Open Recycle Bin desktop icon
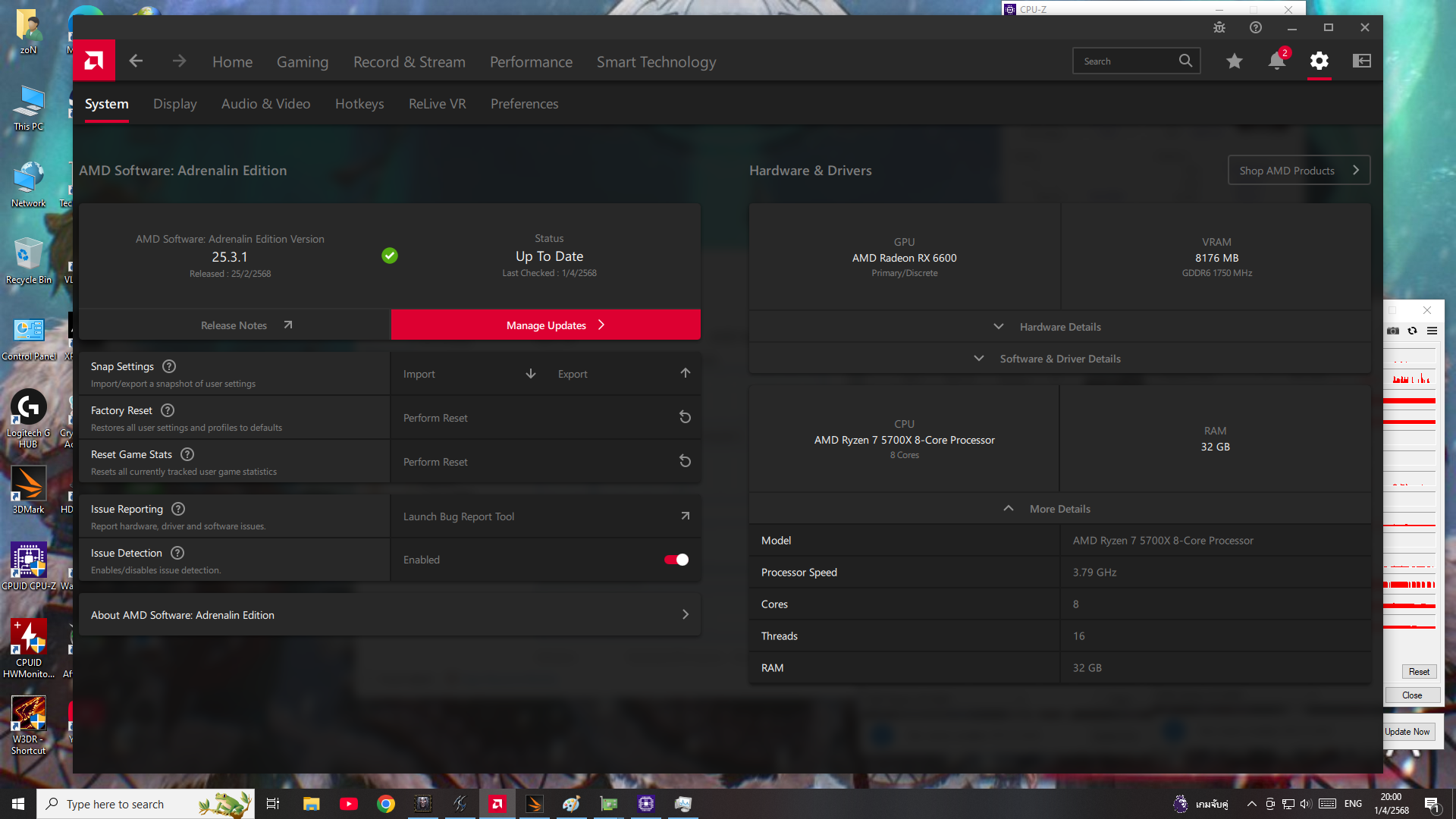The height and width of the screenshot is (819, 1456). 28,261
